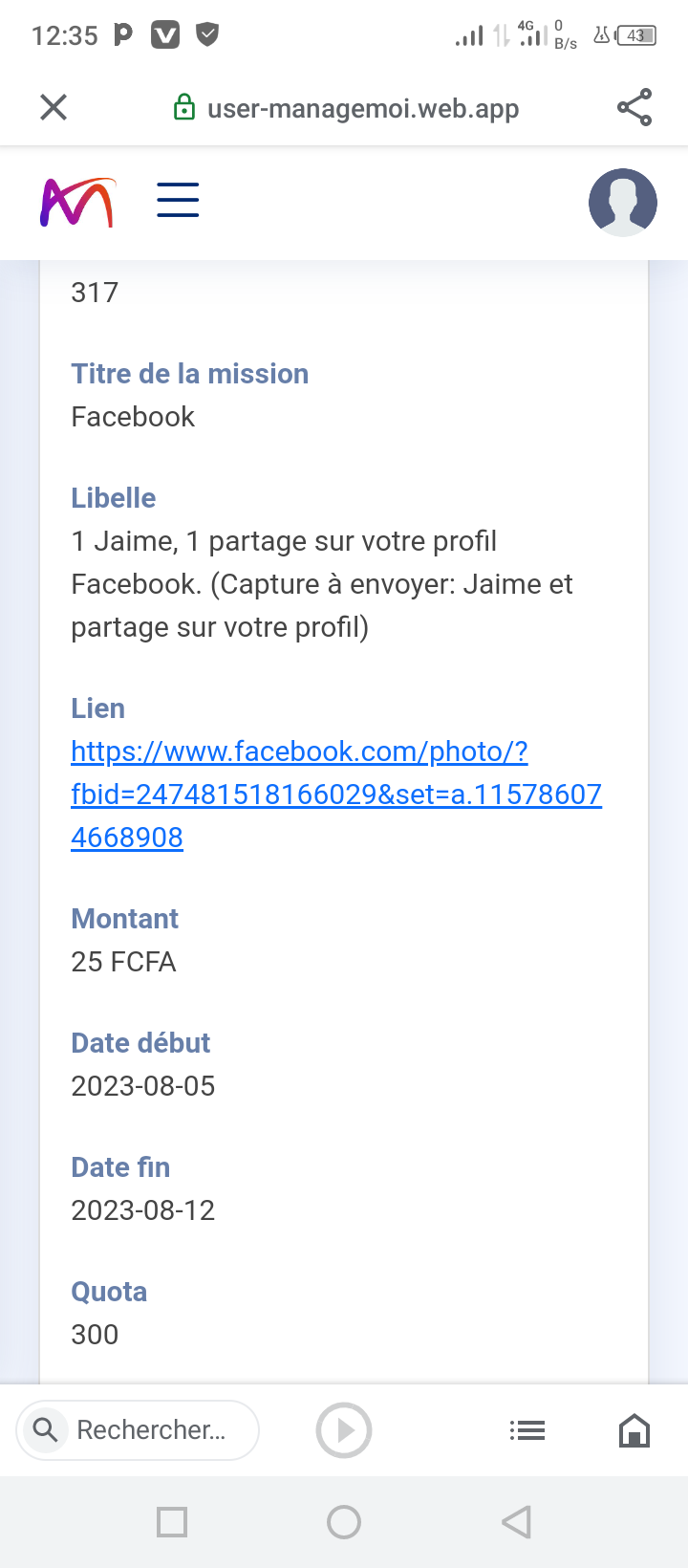Tap the 25 FCFA amount value
The width and height of the screenshot is (688, 1568).
tap(123, 962)
